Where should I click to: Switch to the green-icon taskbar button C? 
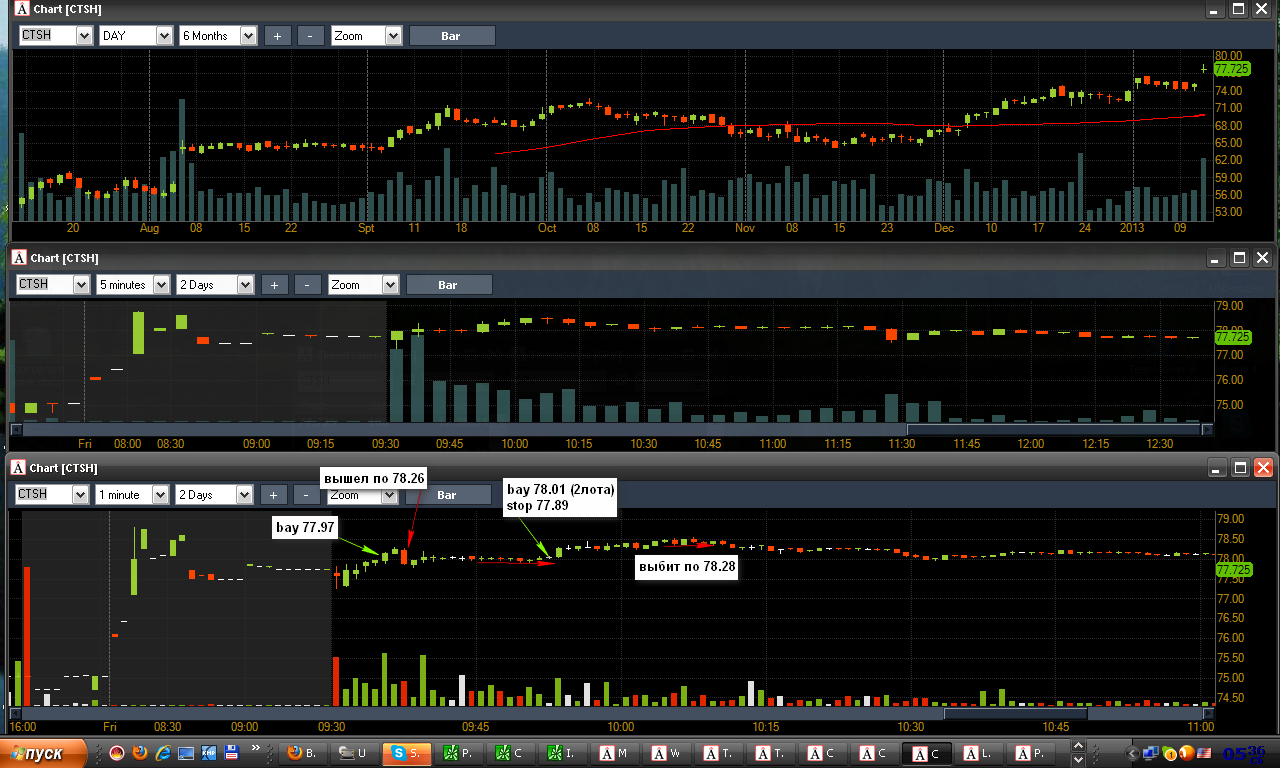512,753
